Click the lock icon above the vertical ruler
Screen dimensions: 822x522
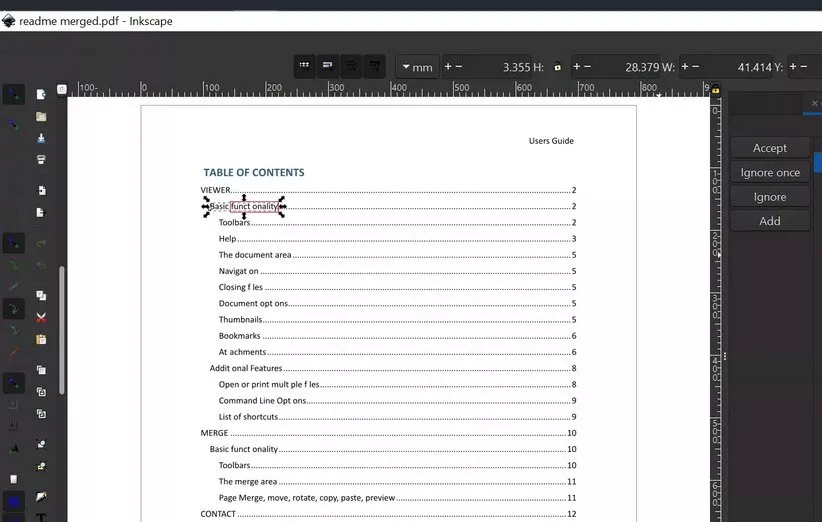pyautogui.click(x=715, y=89)
